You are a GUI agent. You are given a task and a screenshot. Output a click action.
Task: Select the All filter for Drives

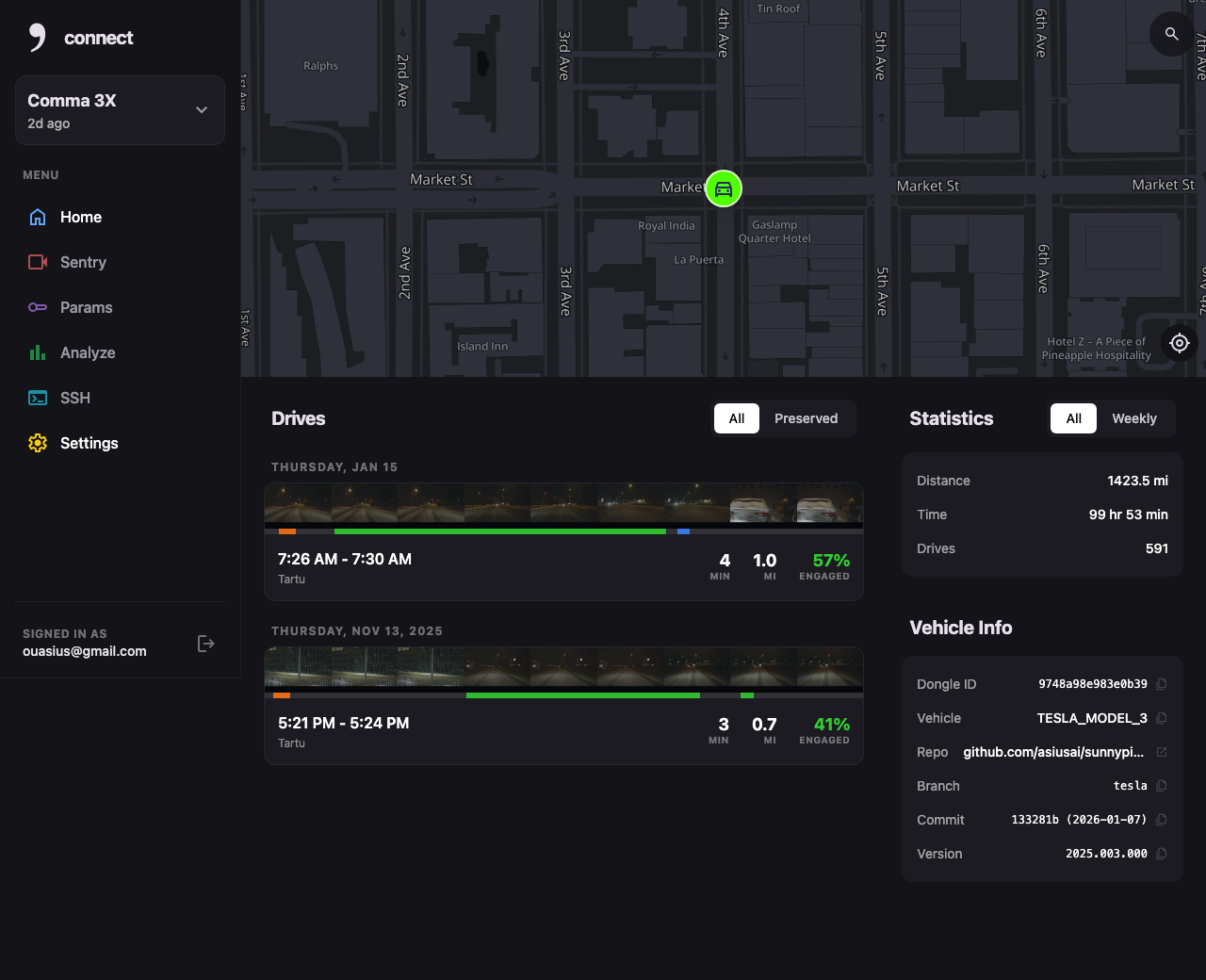coord(737,418)
